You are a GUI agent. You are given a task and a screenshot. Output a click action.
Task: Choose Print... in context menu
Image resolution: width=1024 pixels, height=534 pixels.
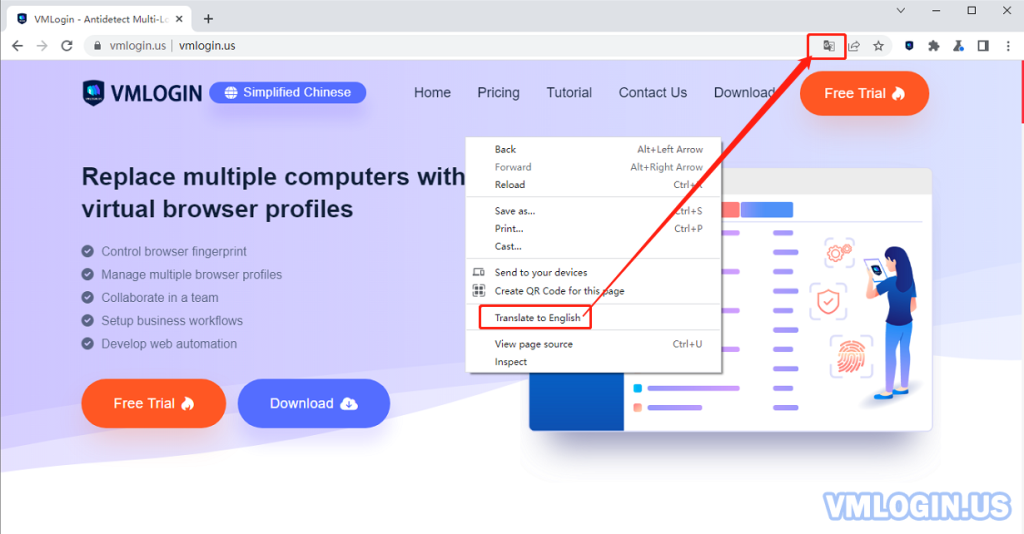coord(593,228)
